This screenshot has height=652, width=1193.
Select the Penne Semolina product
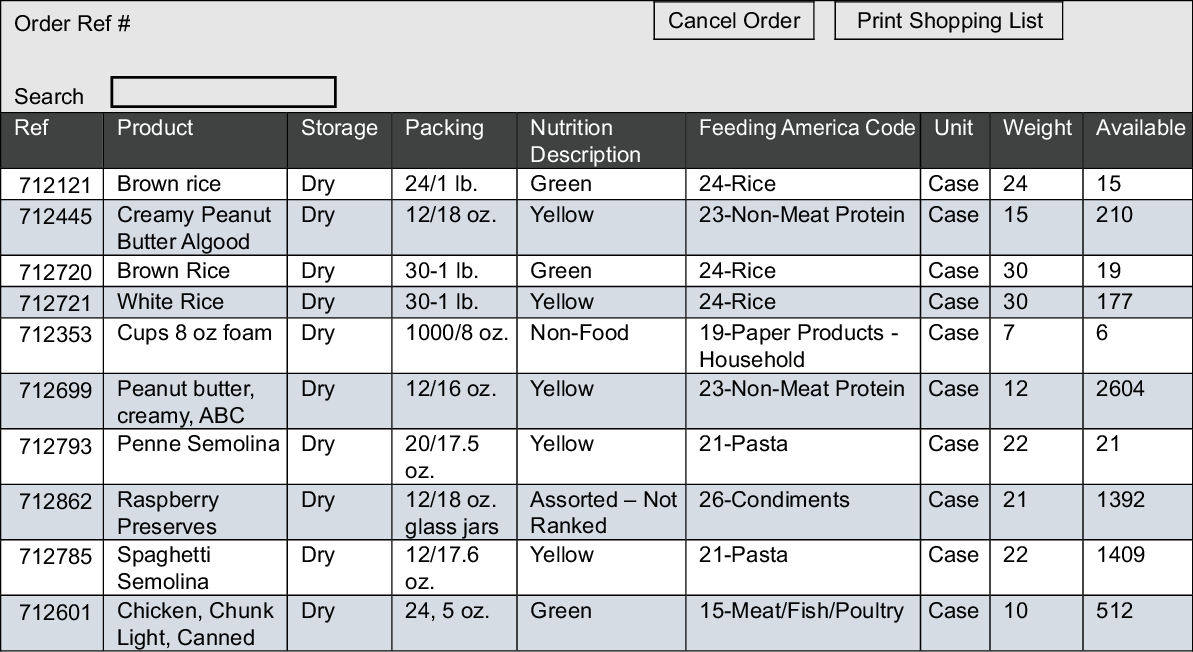tap(198, 444)
